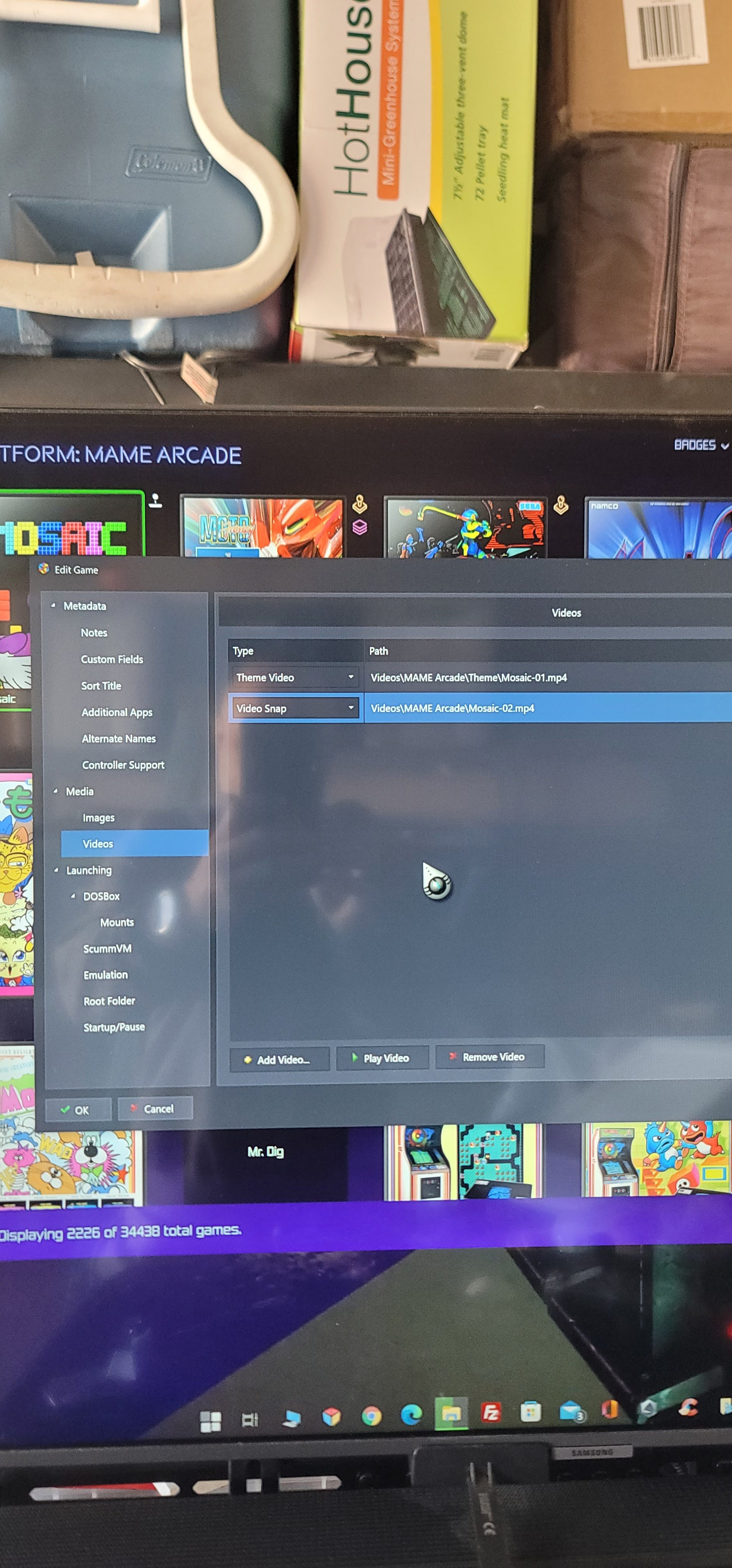Click the Add Video button

[x=280, y=1060]
